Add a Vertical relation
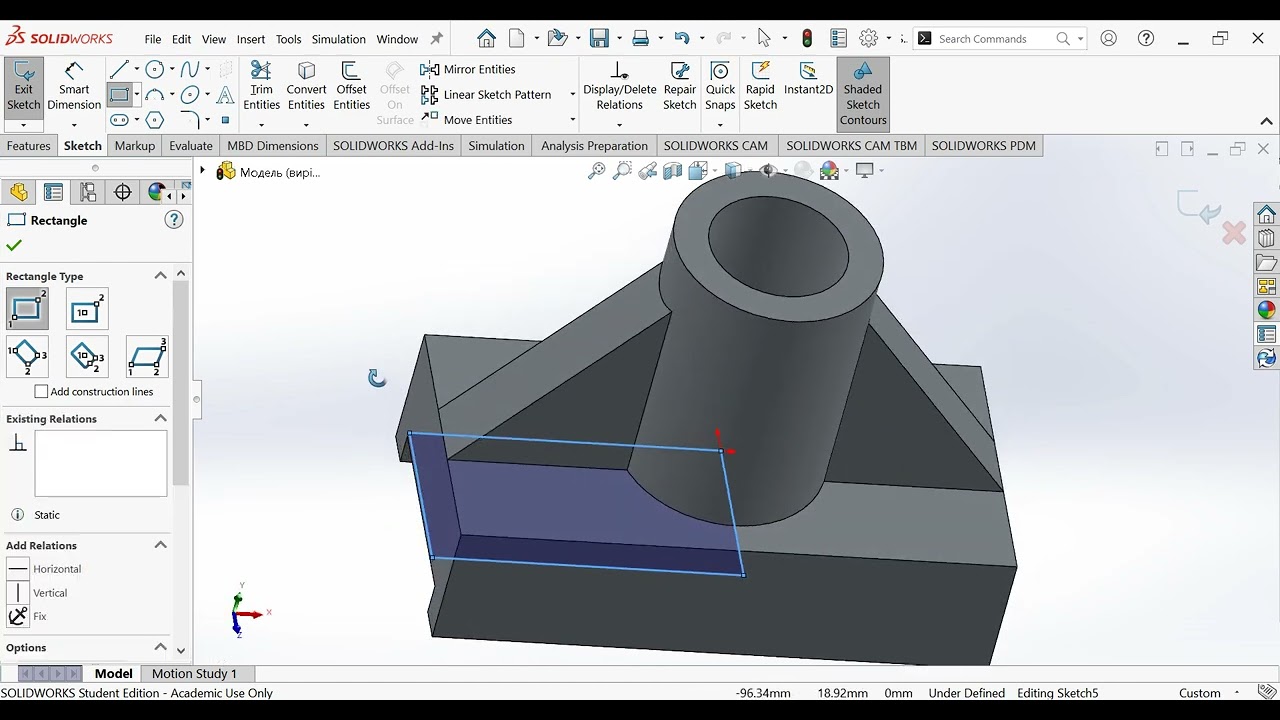This screenshot has height=720, width=1280. coord(39,593)
